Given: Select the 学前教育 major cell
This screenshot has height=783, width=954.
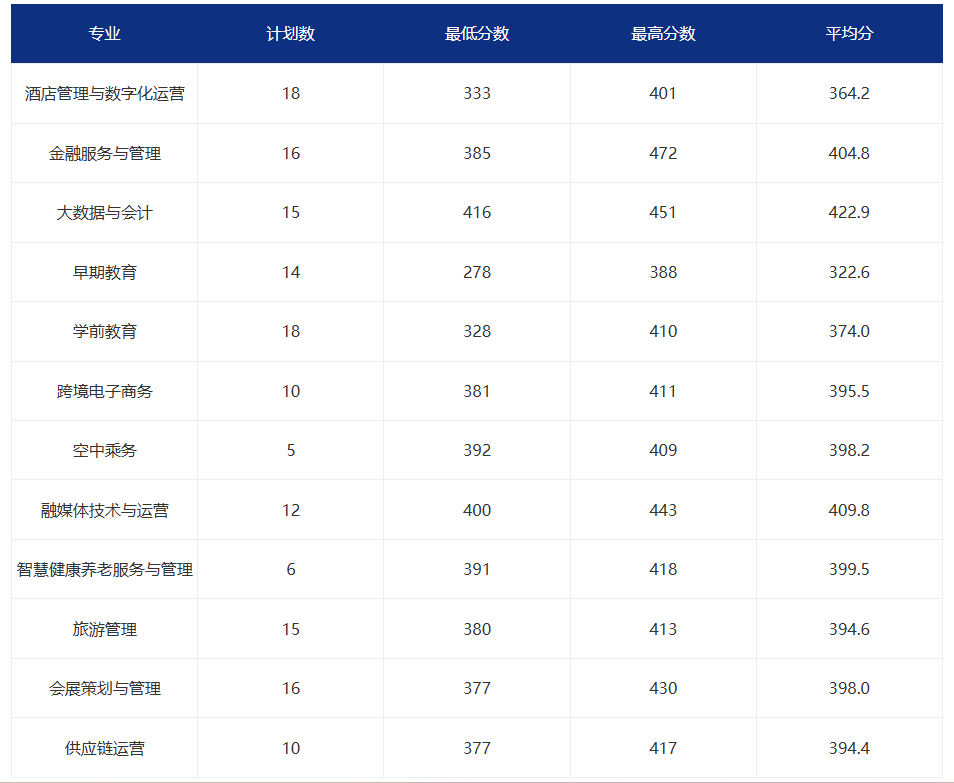Looking at the screenshot, I should [x=104, y=331].
